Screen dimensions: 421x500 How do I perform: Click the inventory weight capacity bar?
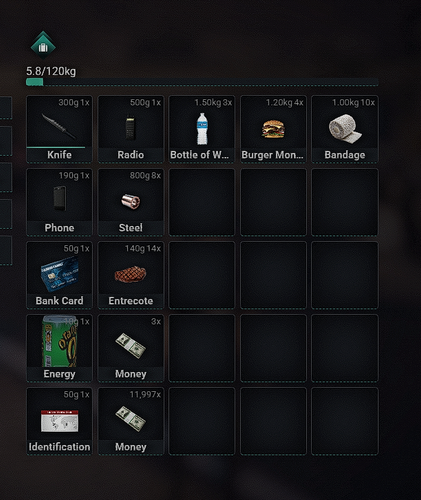[202, 82]
